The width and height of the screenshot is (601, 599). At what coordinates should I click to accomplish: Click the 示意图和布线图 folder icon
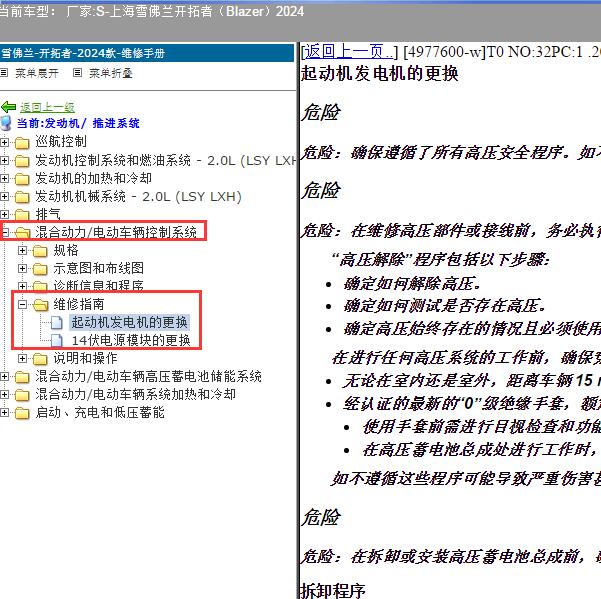(x=40, y=269)
